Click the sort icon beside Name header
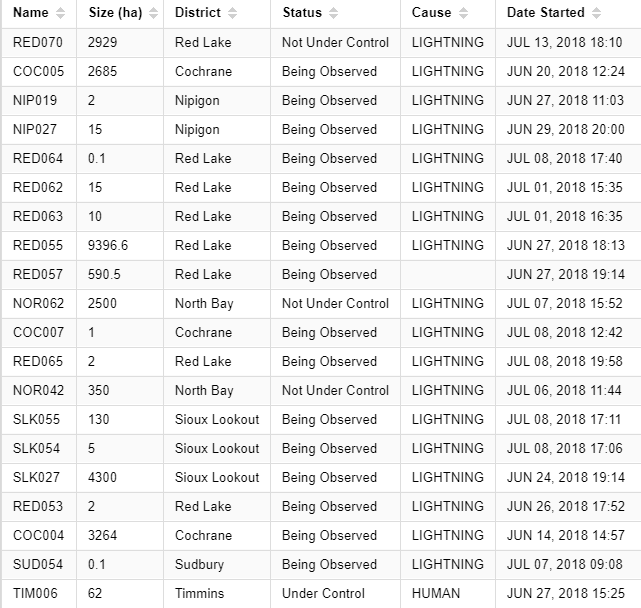 point(61,13)
